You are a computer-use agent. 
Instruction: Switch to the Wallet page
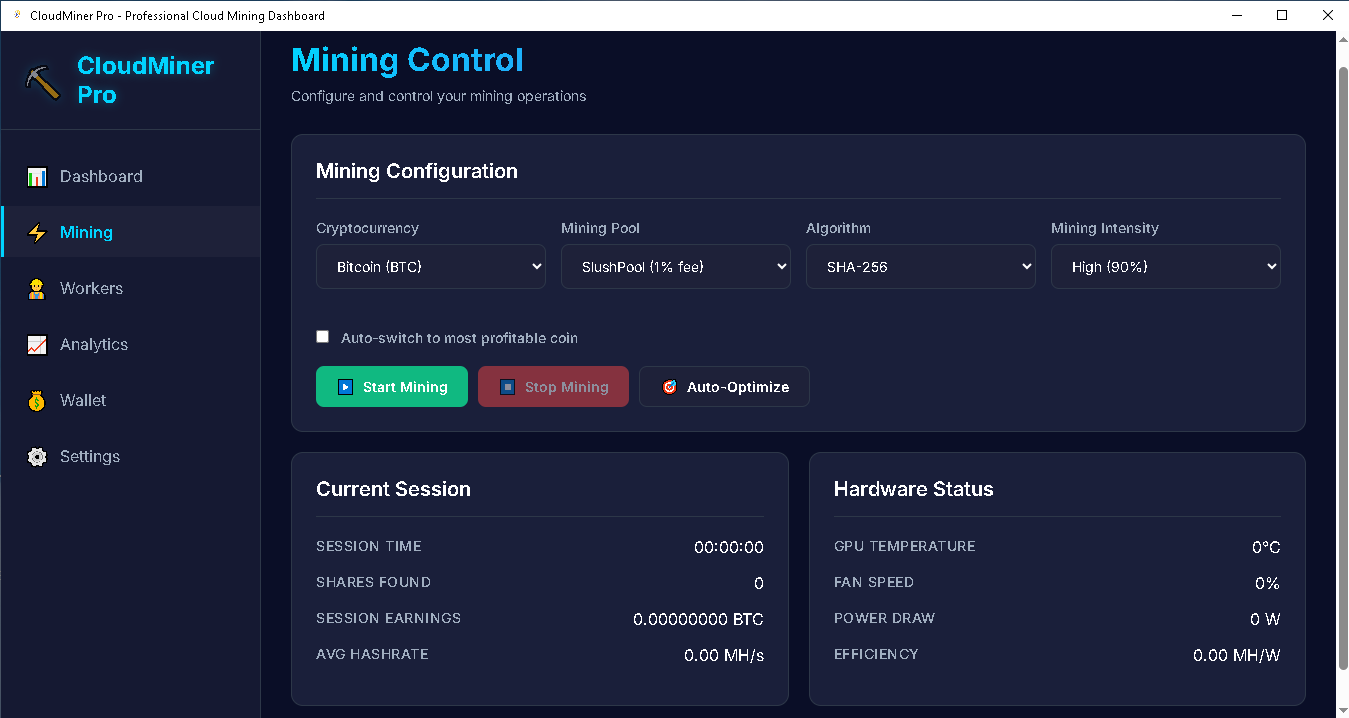click(x=83, y=401)
